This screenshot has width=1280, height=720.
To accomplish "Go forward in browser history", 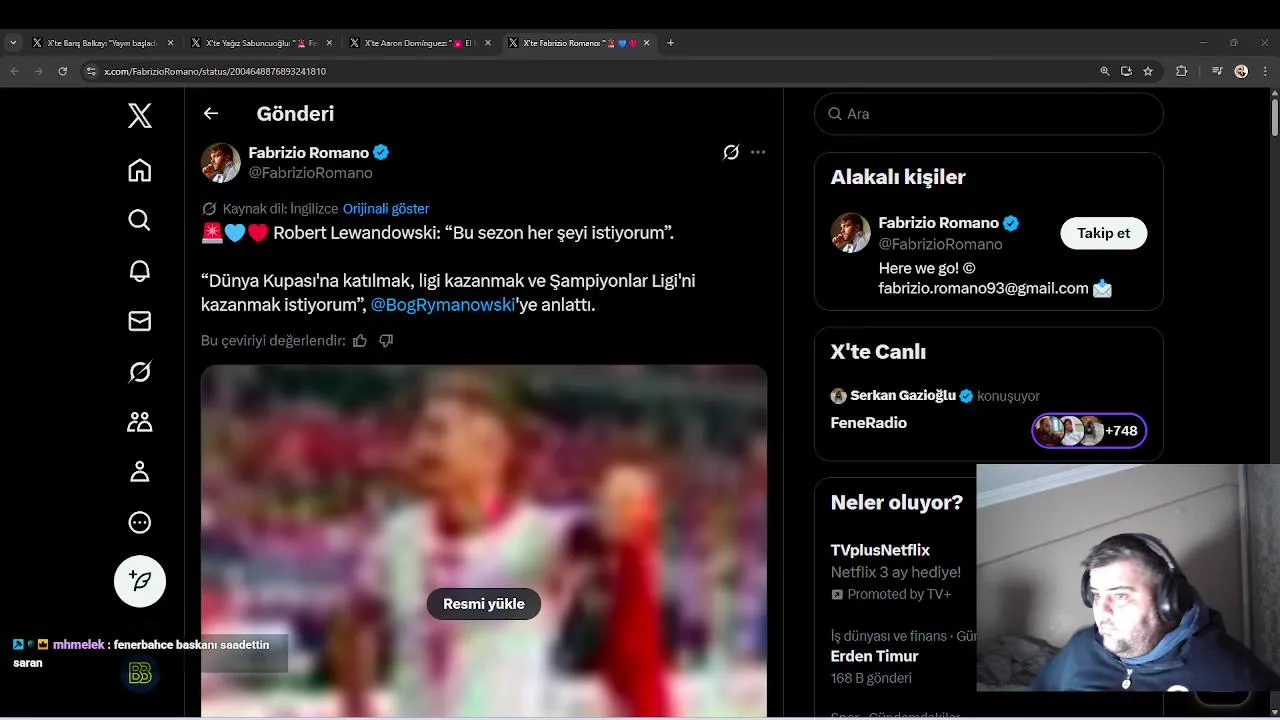I will pyautogui.click(x=39, y=71).
